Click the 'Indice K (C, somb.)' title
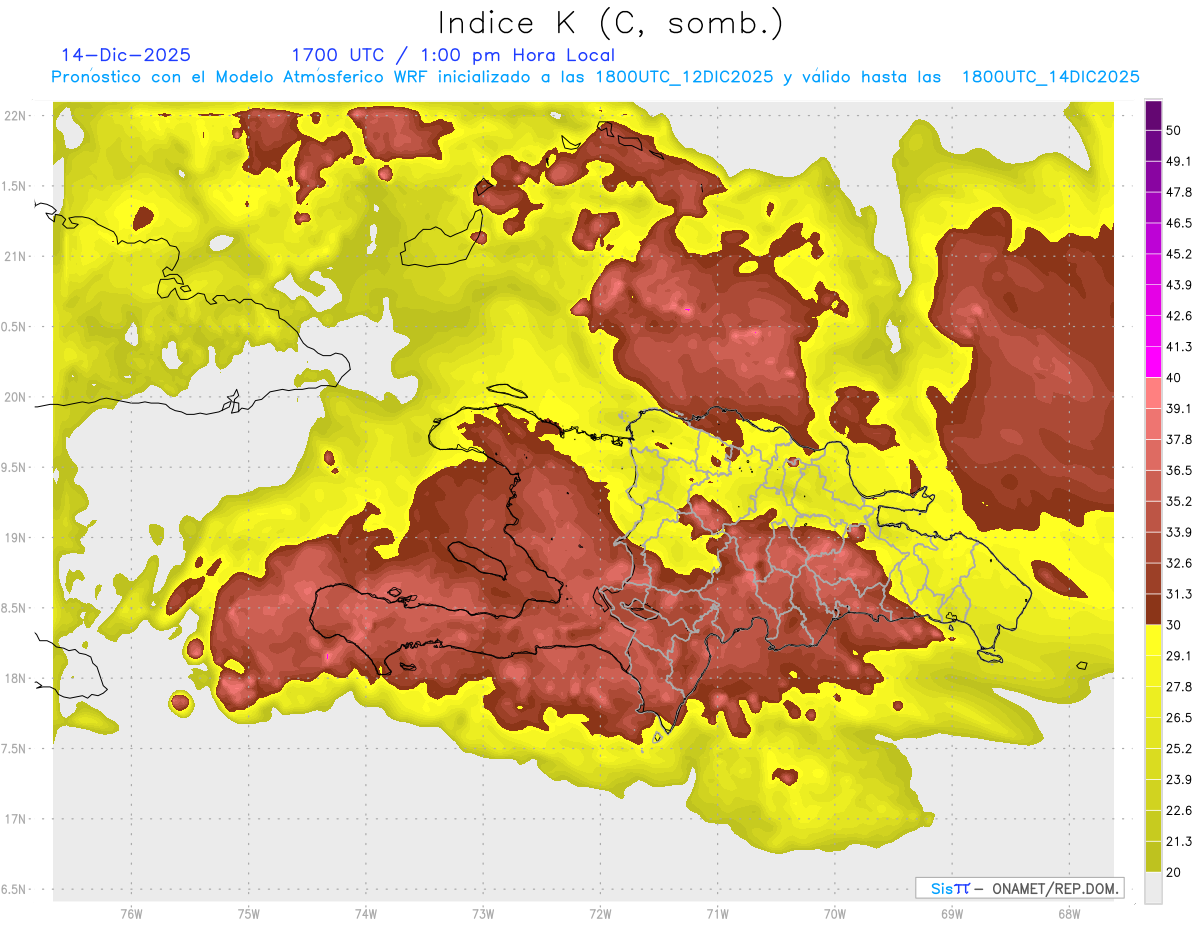The image size is (1200, 927). click(610, 23)
